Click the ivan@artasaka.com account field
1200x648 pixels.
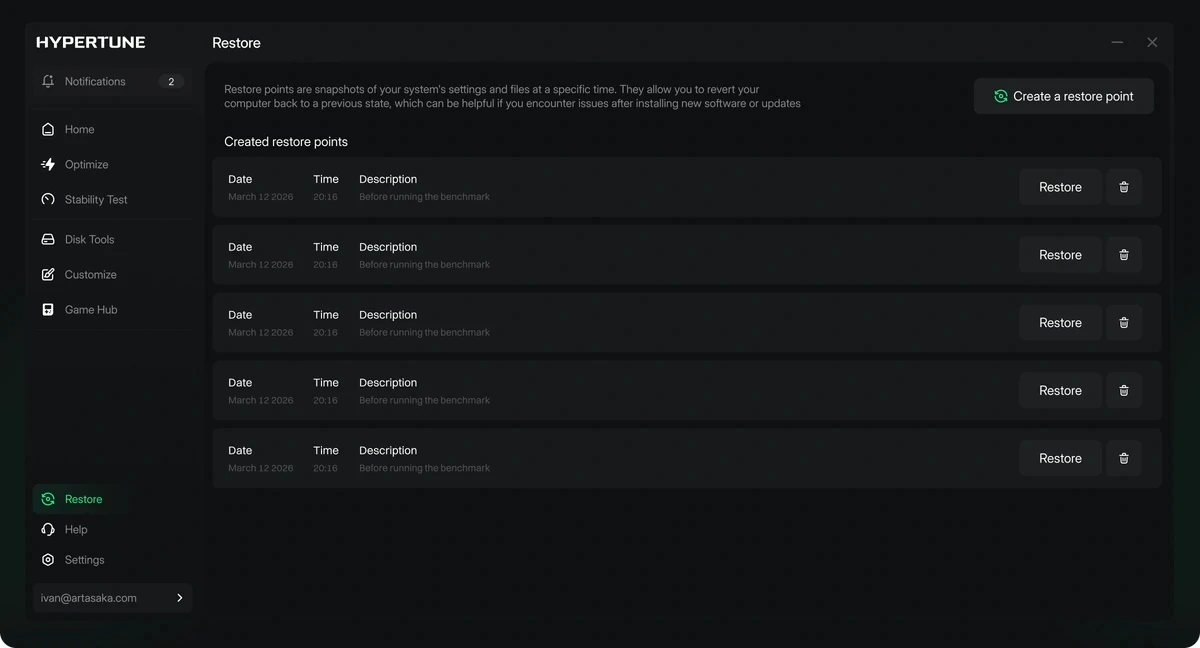(x=112, y=598)
